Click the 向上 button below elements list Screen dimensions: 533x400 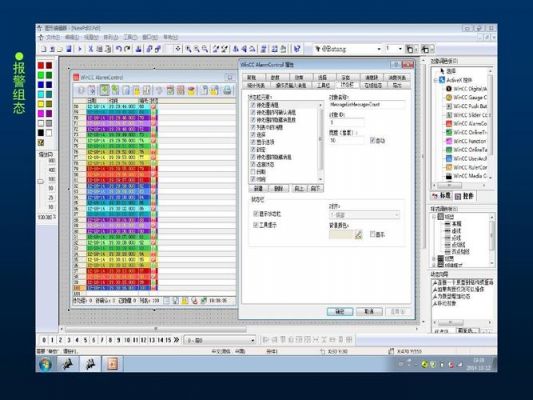(x=299, y=189)
